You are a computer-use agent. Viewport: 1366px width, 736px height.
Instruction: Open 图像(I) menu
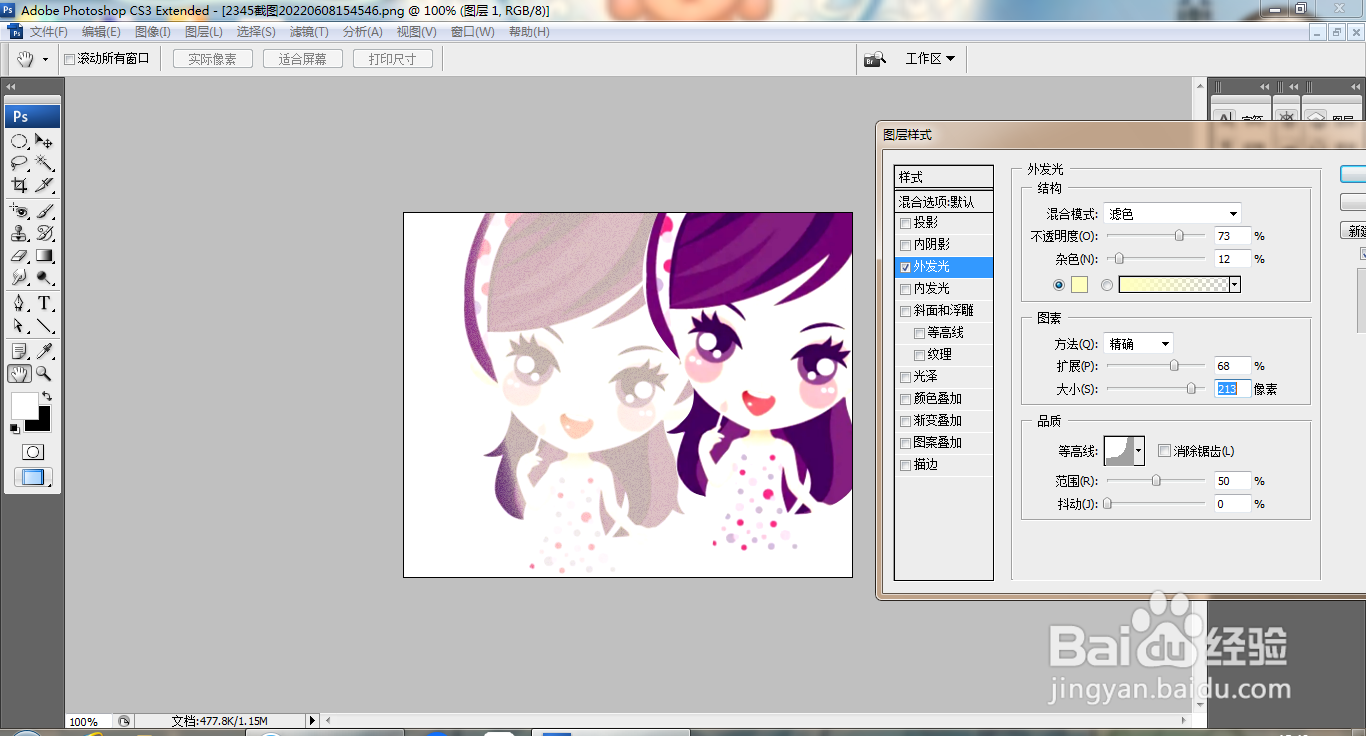click(x=153, y=32)
